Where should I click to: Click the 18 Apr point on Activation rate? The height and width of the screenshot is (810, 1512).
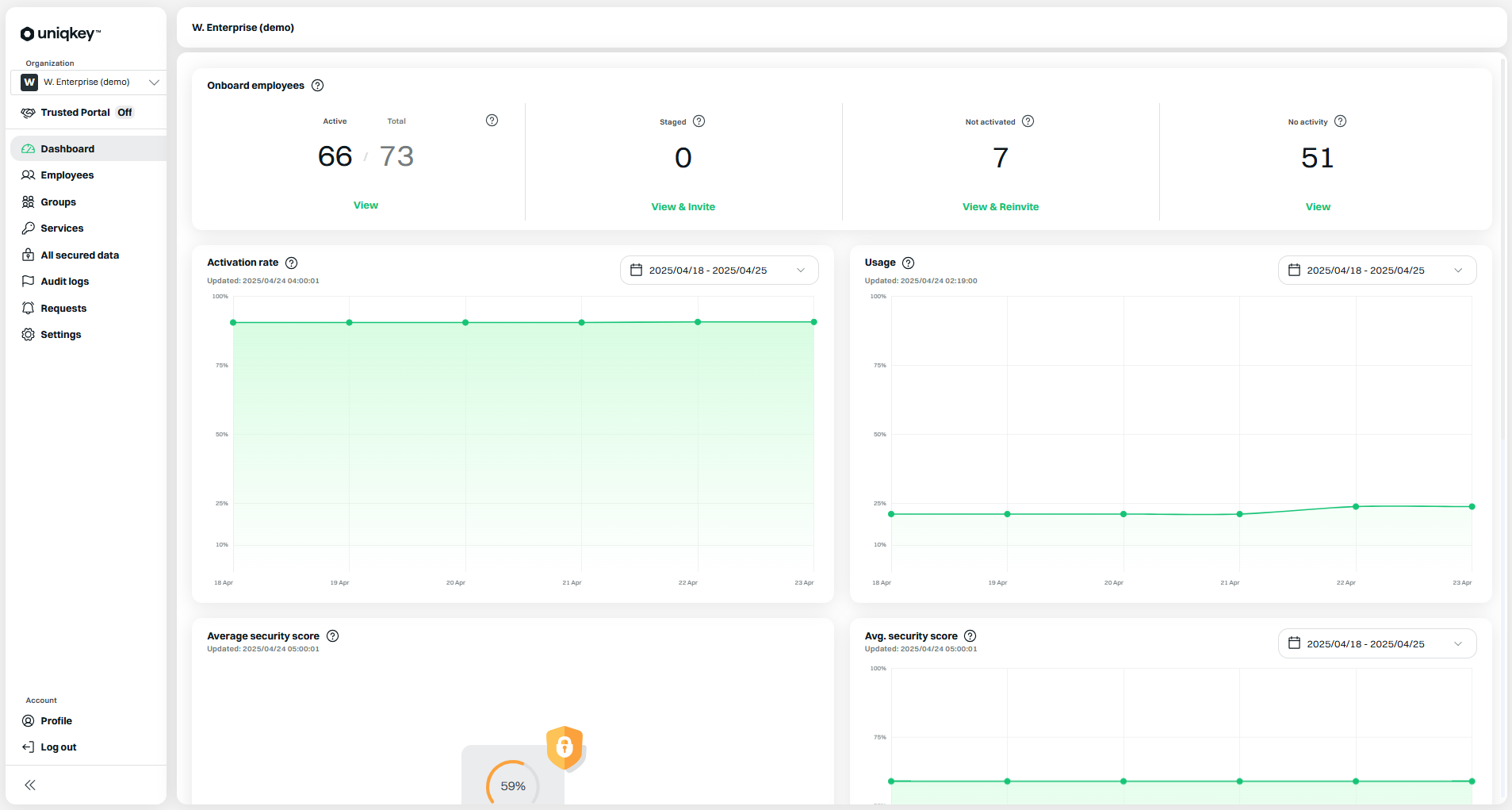(233, 323)
